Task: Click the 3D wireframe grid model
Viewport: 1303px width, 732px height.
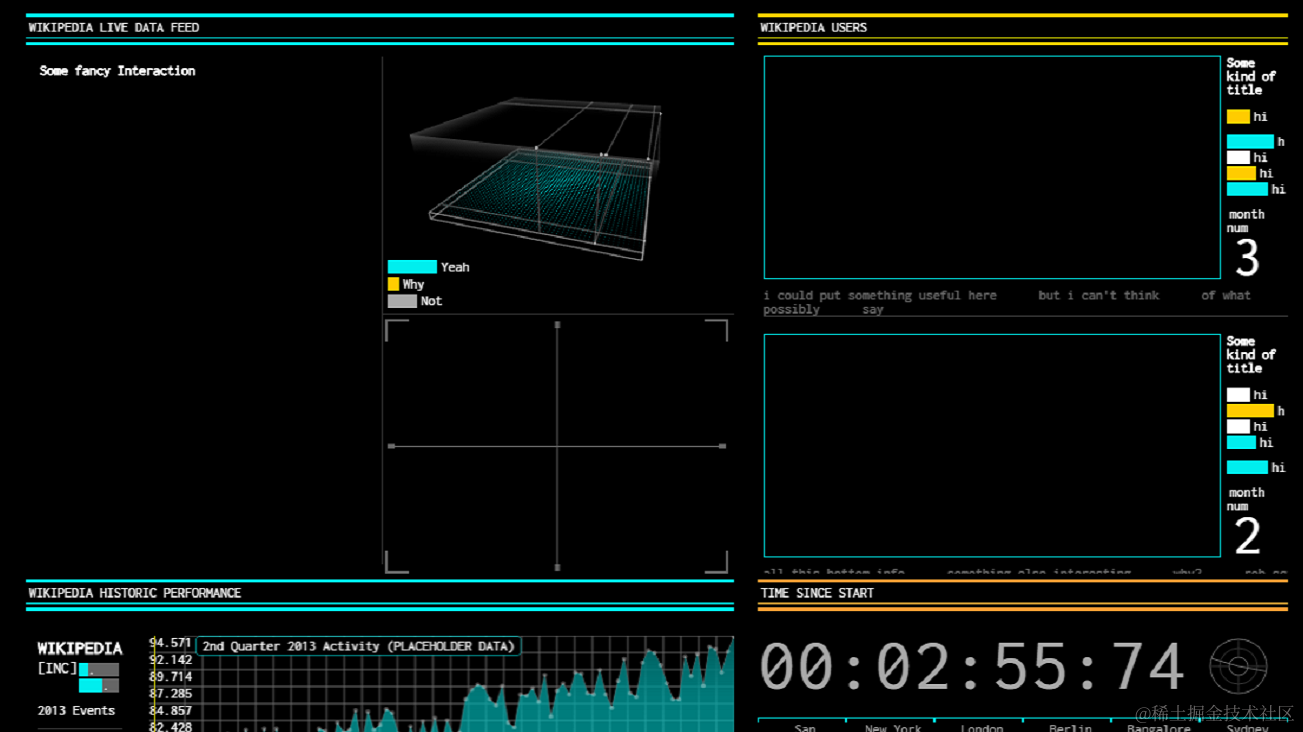Action: click(x=536, y=178)
